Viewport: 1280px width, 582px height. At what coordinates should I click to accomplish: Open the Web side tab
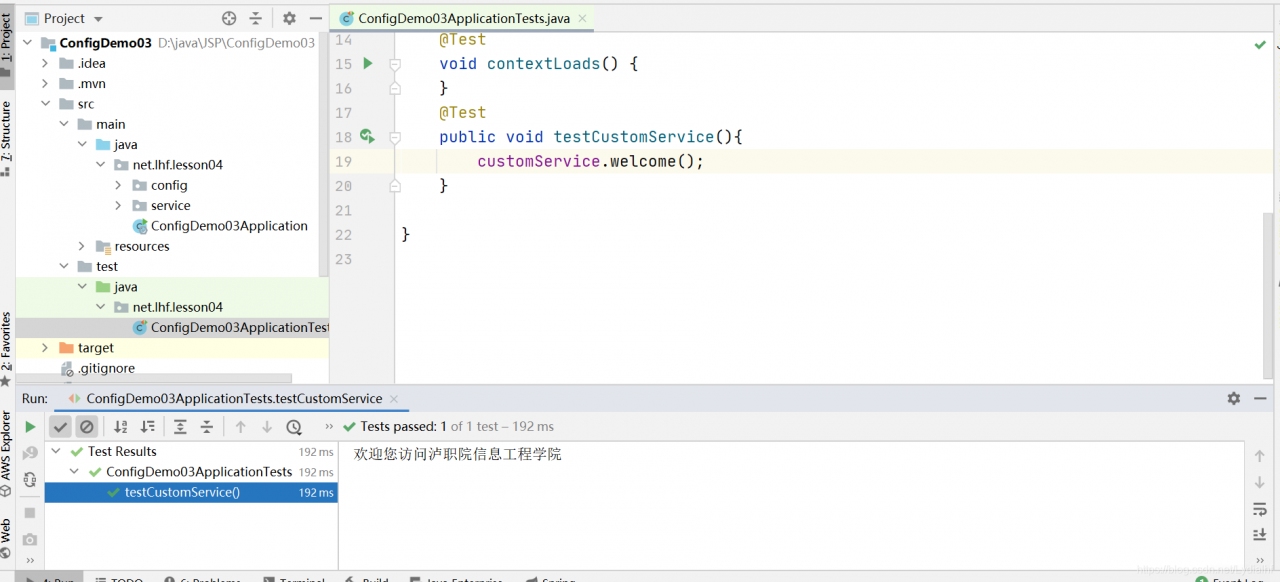tap(7, 538)
